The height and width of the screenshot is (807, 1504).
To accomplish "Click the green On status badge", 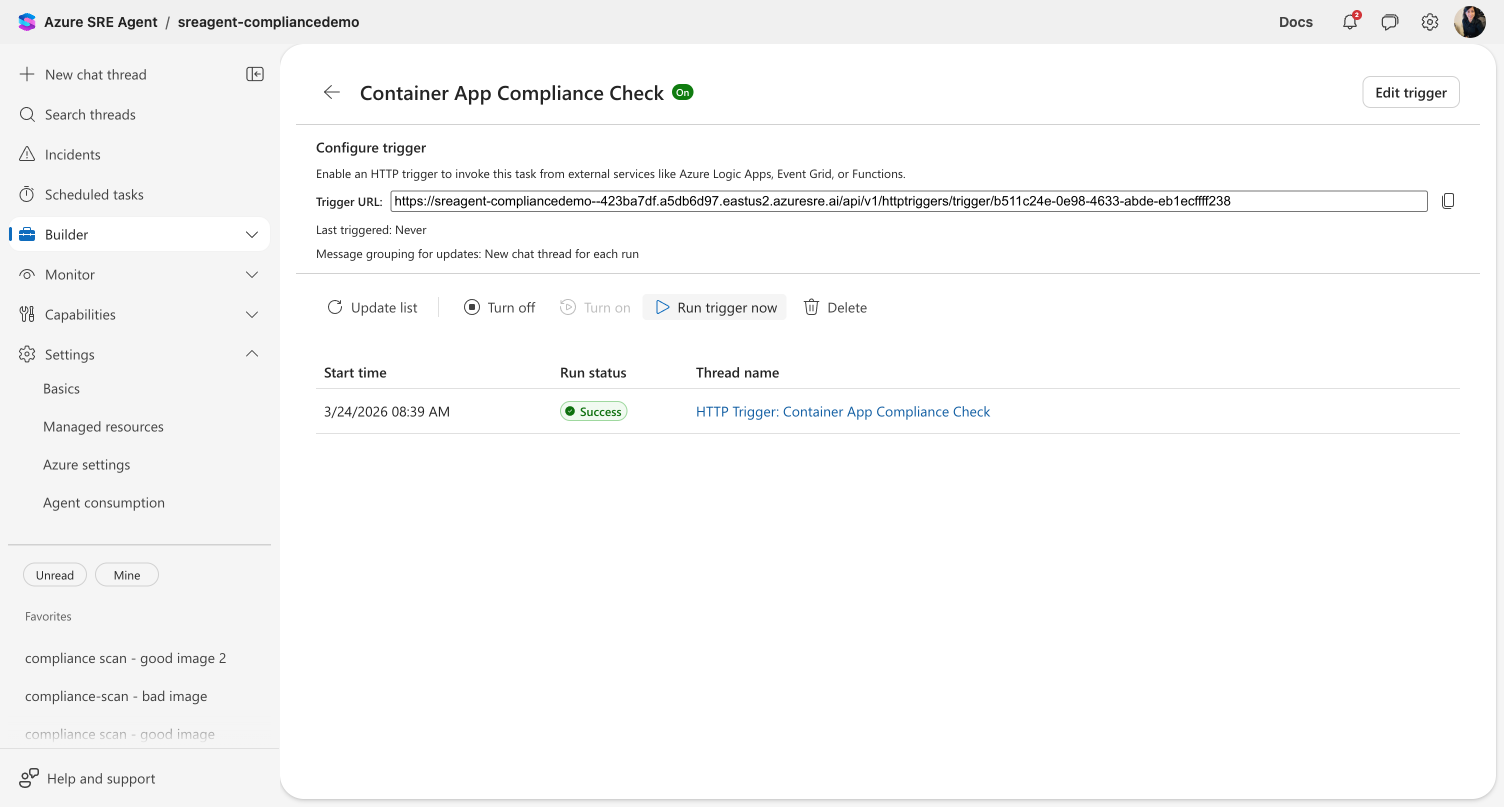I will pyautogui.click(x=683, y=92).
